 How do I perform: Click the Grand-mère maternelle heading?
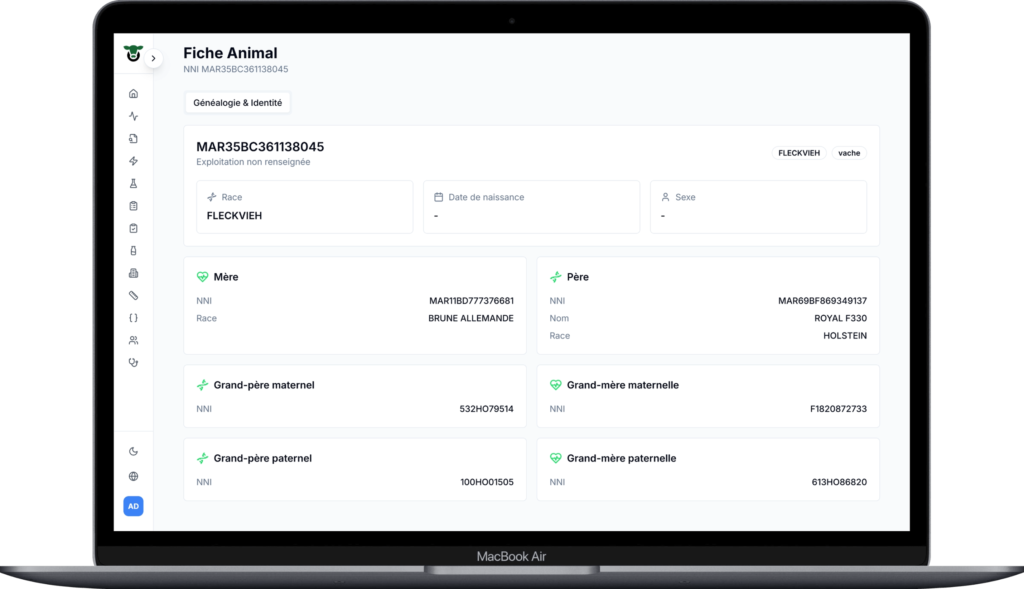tap(623, 385)
